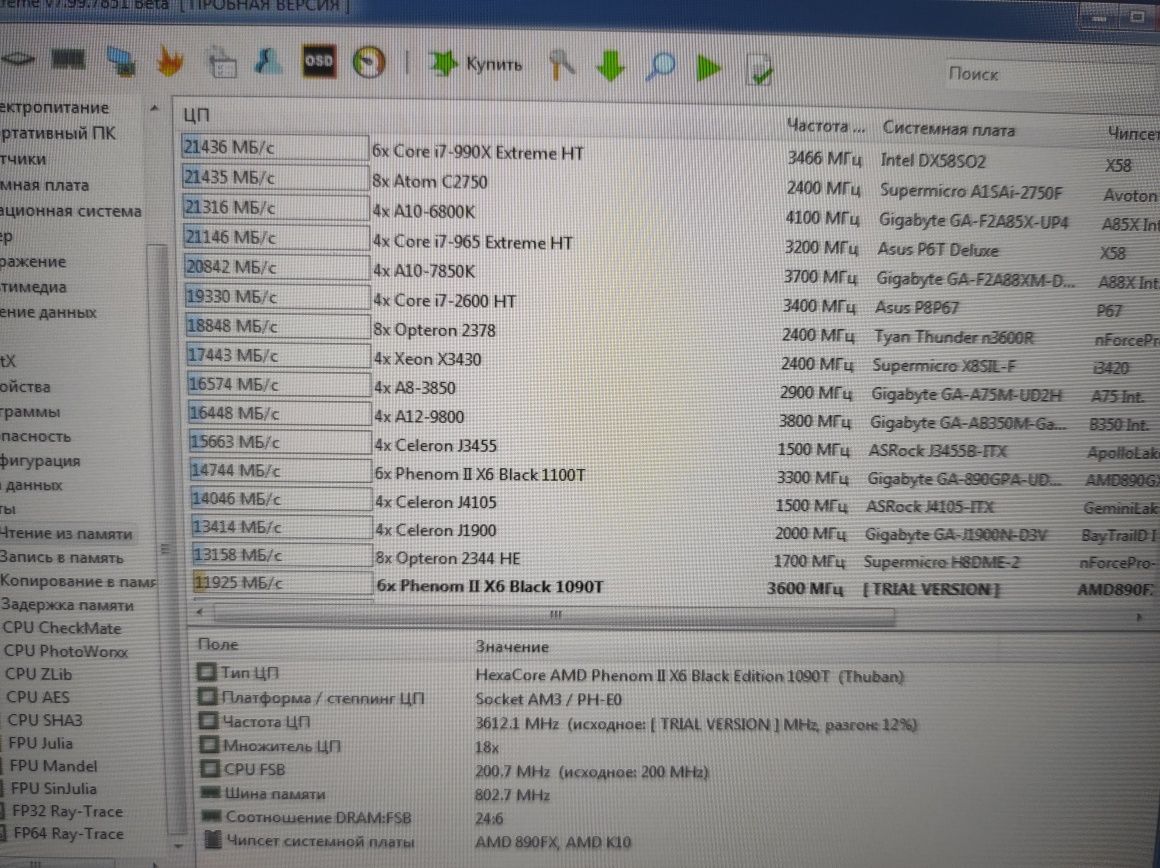
Task: Click the chipset icon beside Чипсет системной платы
Action: point(214,840)
